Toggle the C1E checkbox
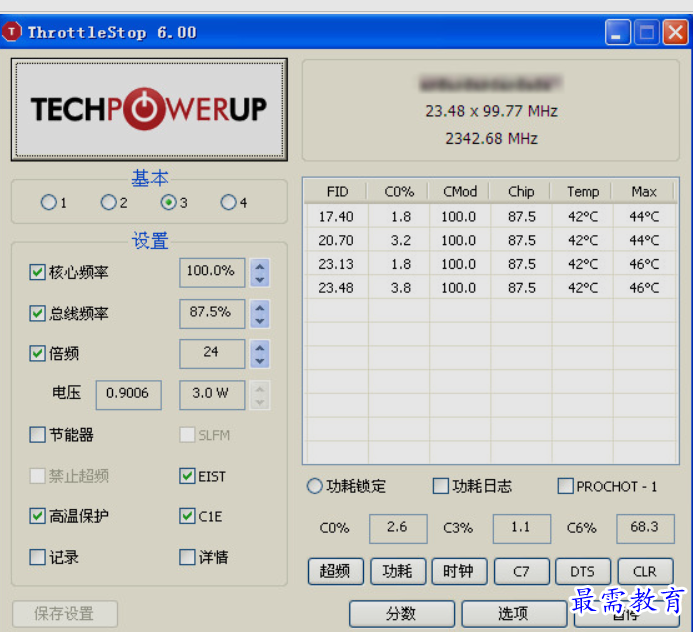Screen dimensions: 693x632 point(187,515)
